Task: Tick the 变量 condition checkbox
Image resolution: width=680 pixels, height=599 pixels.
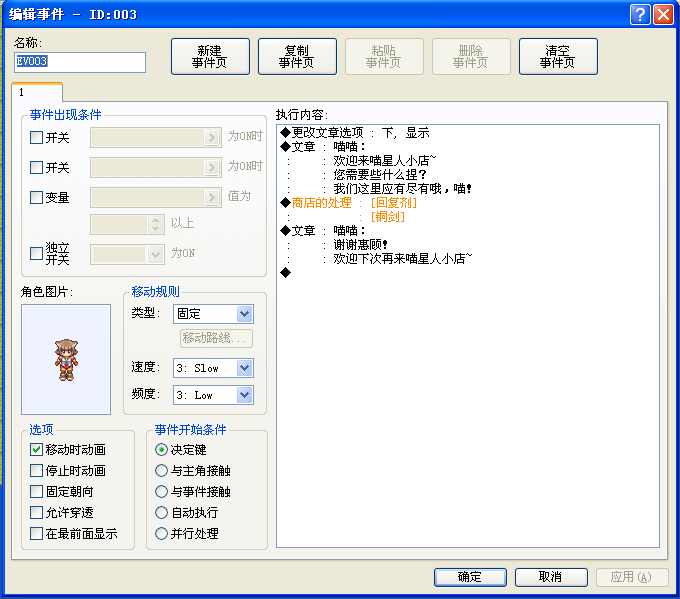Action: point(36,197)
